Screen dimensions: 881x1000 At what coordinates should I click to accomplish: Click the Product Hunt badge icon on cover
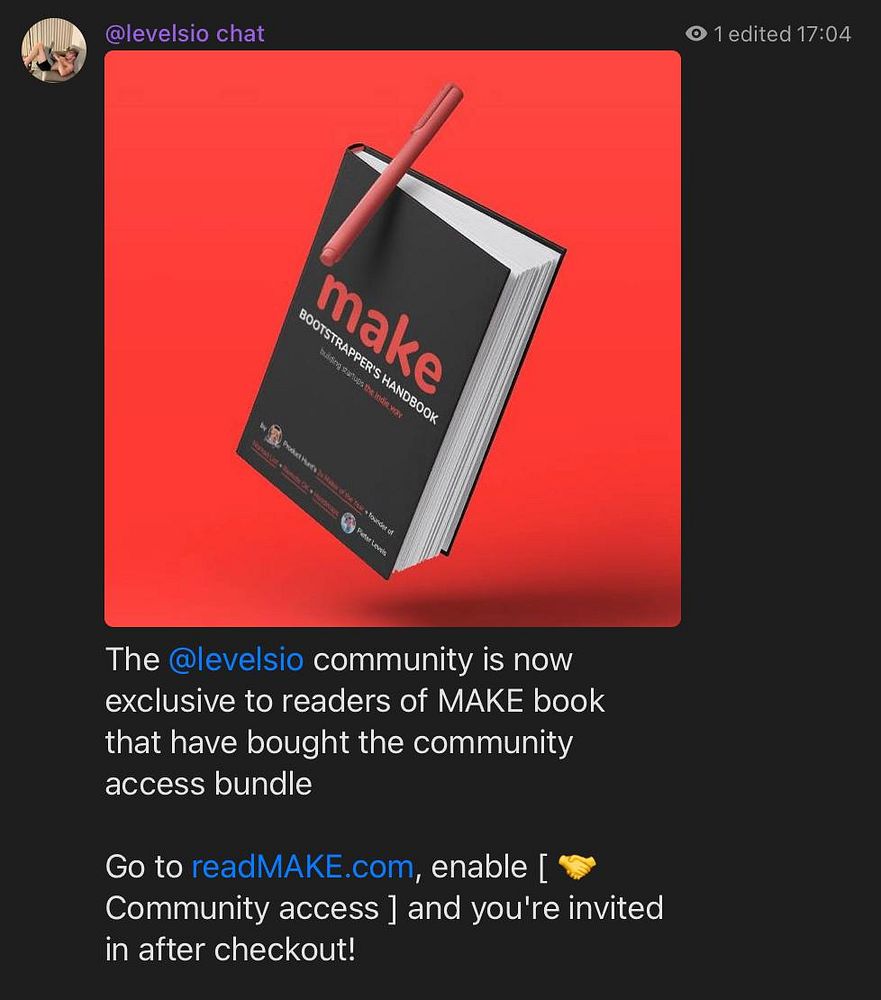click(x=275, y=434)
